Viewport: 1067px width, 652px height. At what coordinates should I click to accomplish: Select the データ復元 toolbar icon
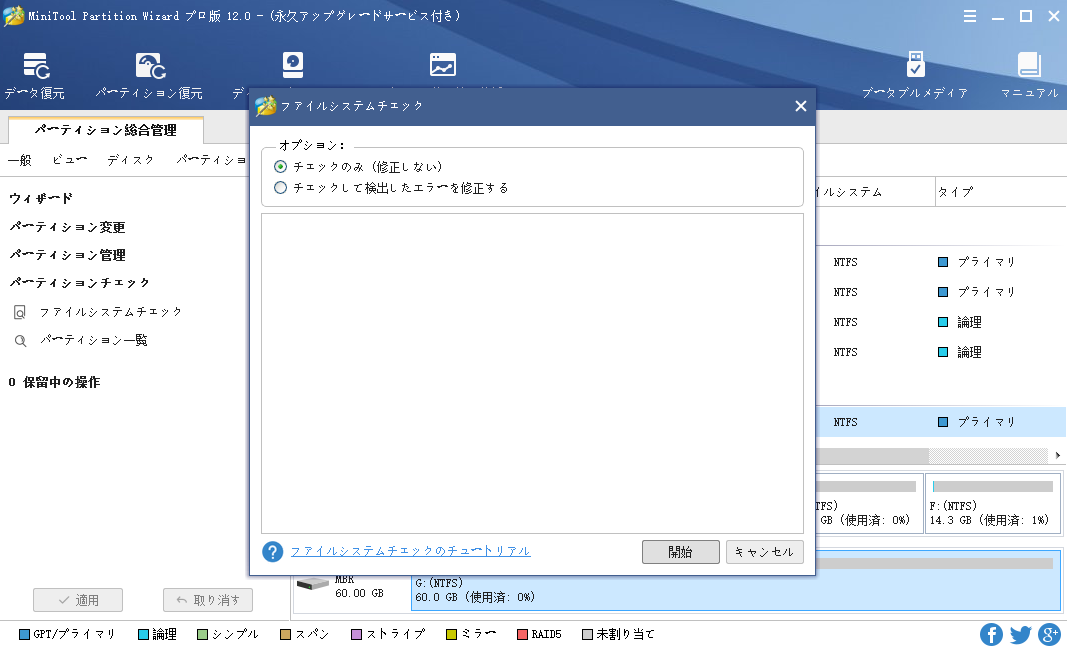[33, 72]
